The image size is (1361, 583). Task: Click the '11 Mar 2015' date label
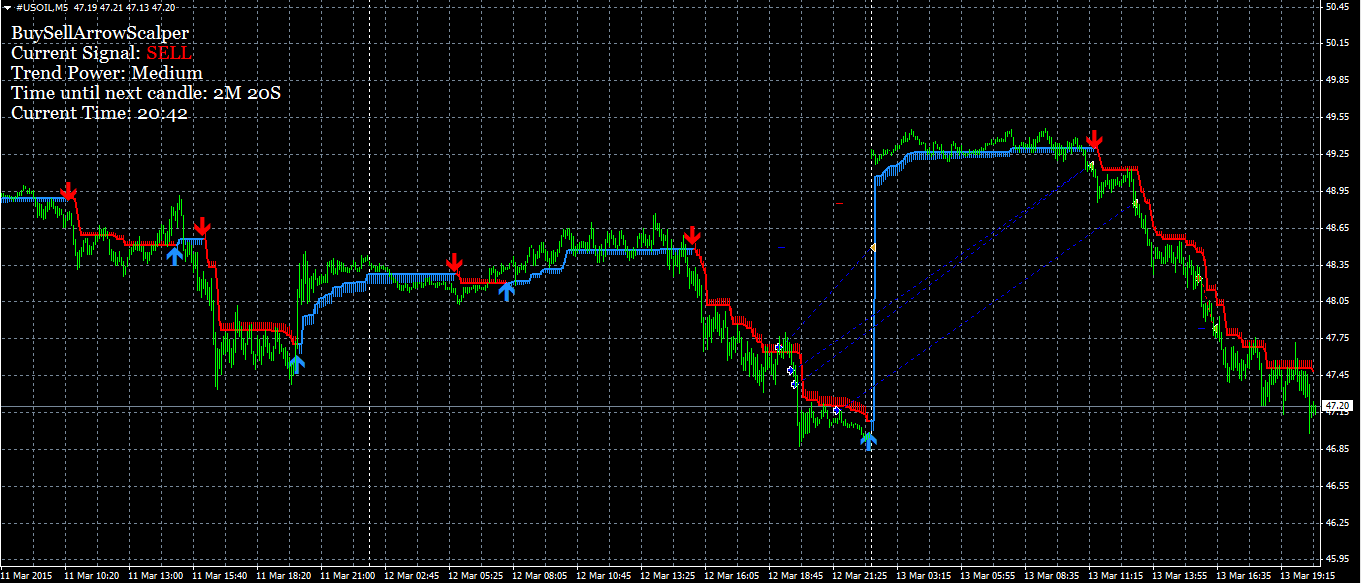coord(26,576)
